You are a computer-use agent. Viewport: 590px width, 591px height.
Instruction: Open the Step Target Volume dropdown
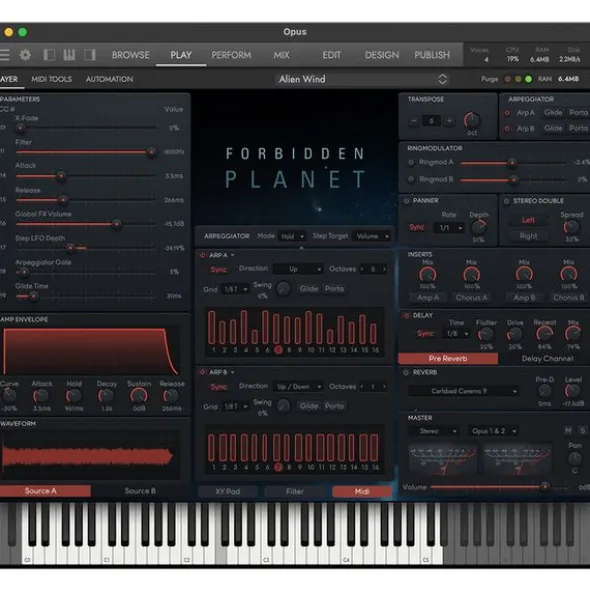[x=371, y=236]
